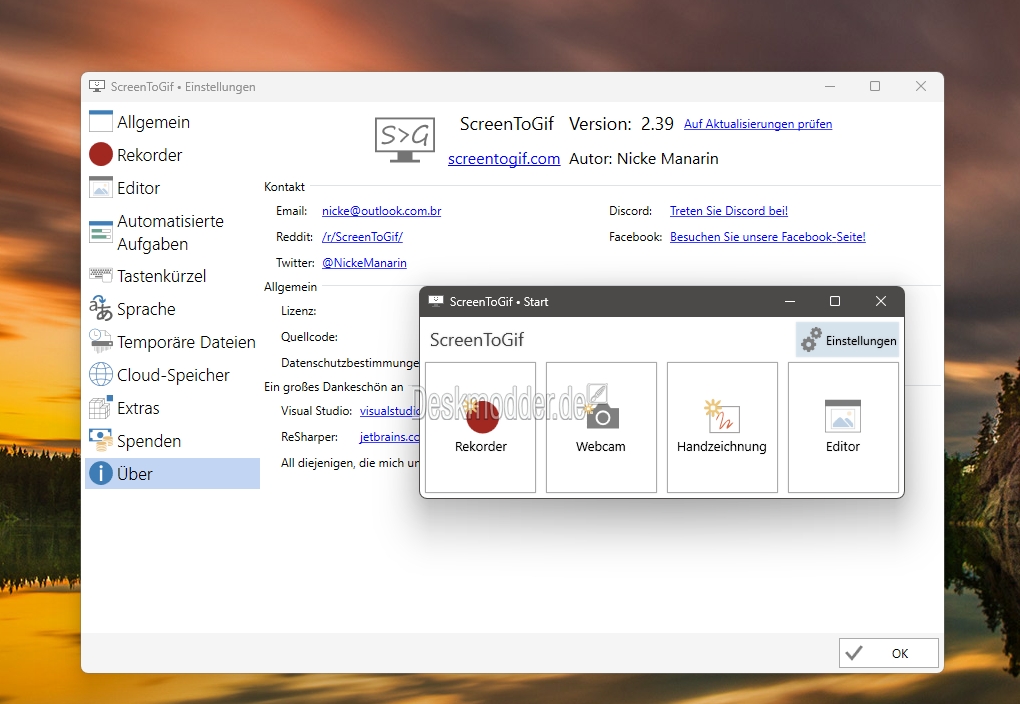Click the gear icon on Einstellungen button
1020x704 pixels.
tap(811, 340)
